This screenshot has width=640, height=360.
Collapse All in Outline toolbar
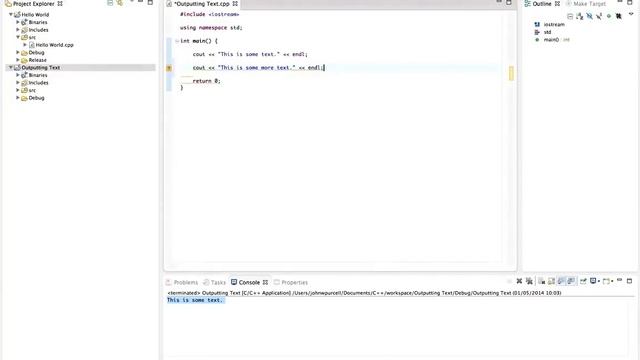click(x=570, y=16)
